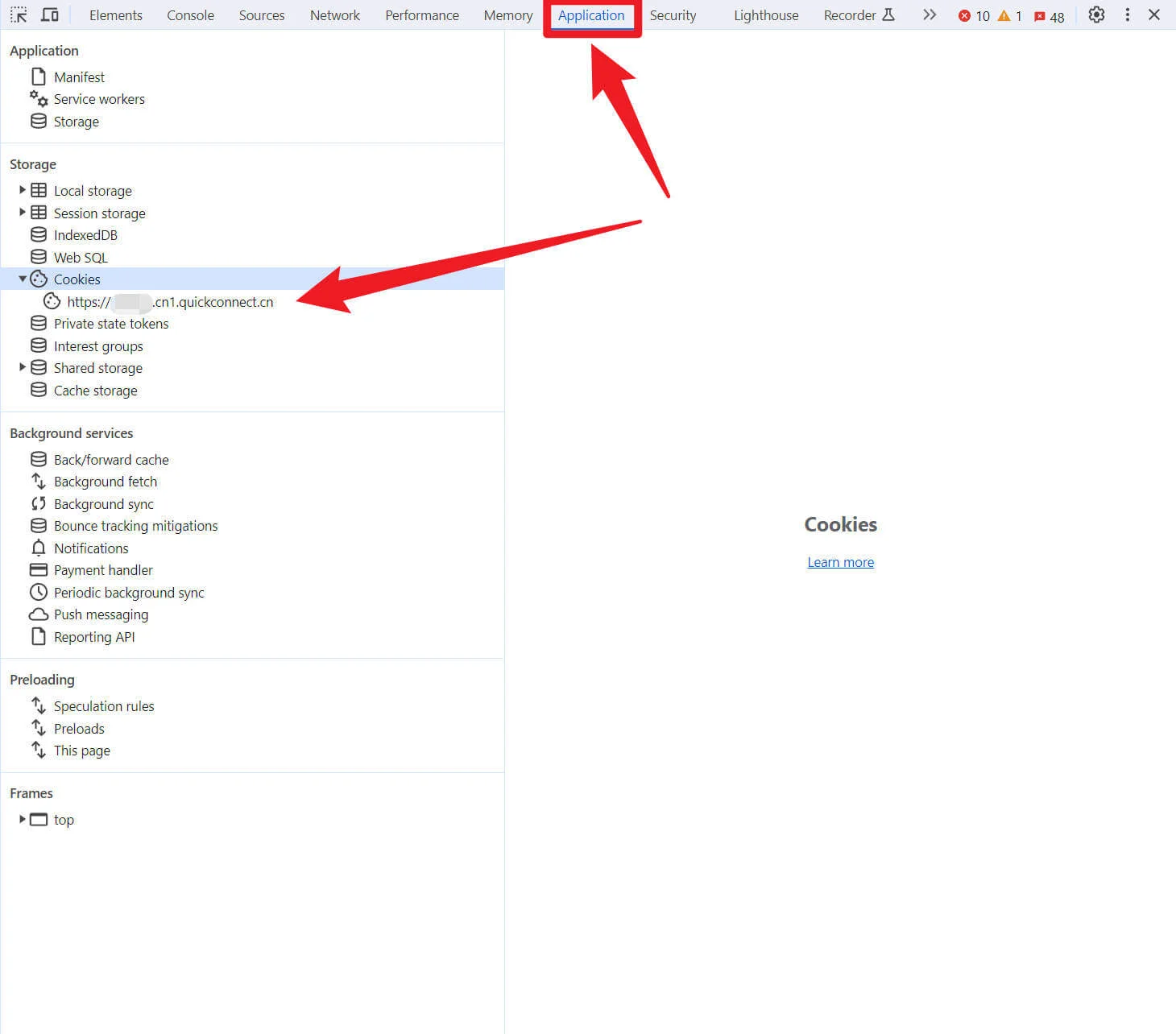This screenshot has height=1034, width=1176.
Task: Switch to the Console tab
Action: [190, 15]
